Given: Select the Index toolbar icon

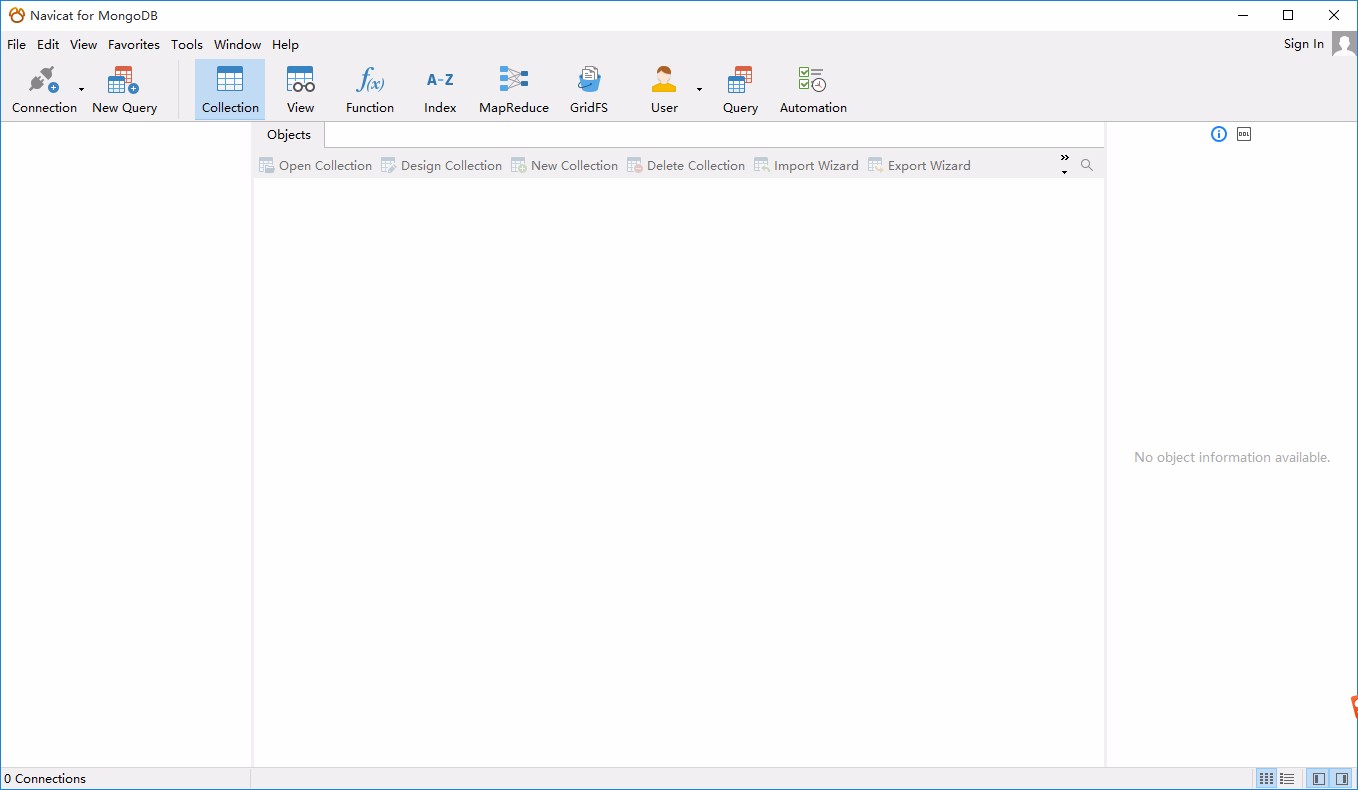Looking at the screenshot, I should (440, 90).
